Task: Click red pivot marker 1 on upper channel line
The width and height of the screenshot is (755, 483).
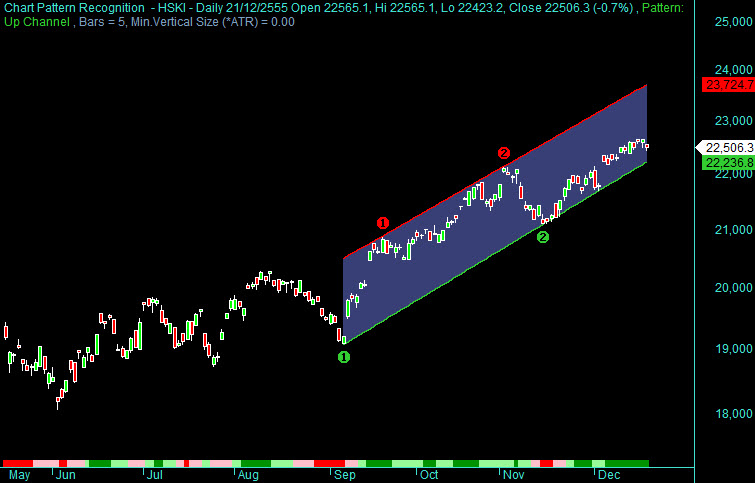Action: pos(382,223)
